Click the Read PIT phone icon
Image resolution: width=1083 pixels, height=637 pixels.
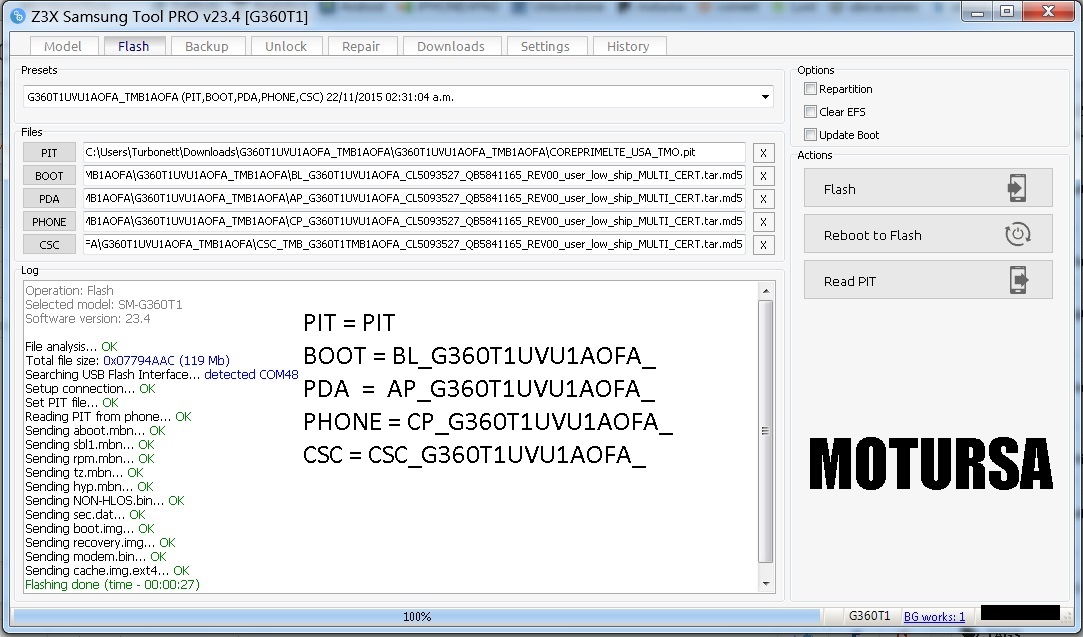pyautogui.click(x=1018, y=280)
